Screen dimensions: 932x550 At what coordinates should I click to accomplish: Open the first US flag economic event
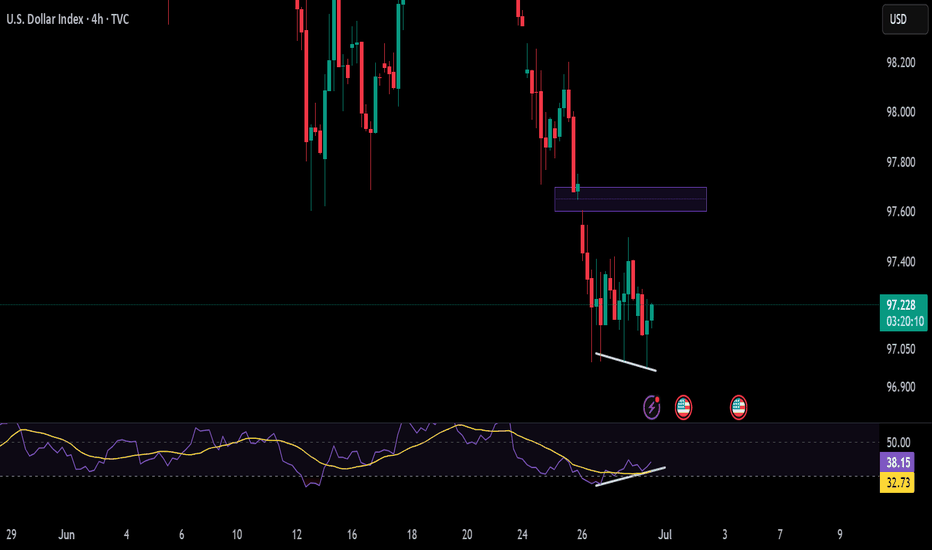point(683,407)
